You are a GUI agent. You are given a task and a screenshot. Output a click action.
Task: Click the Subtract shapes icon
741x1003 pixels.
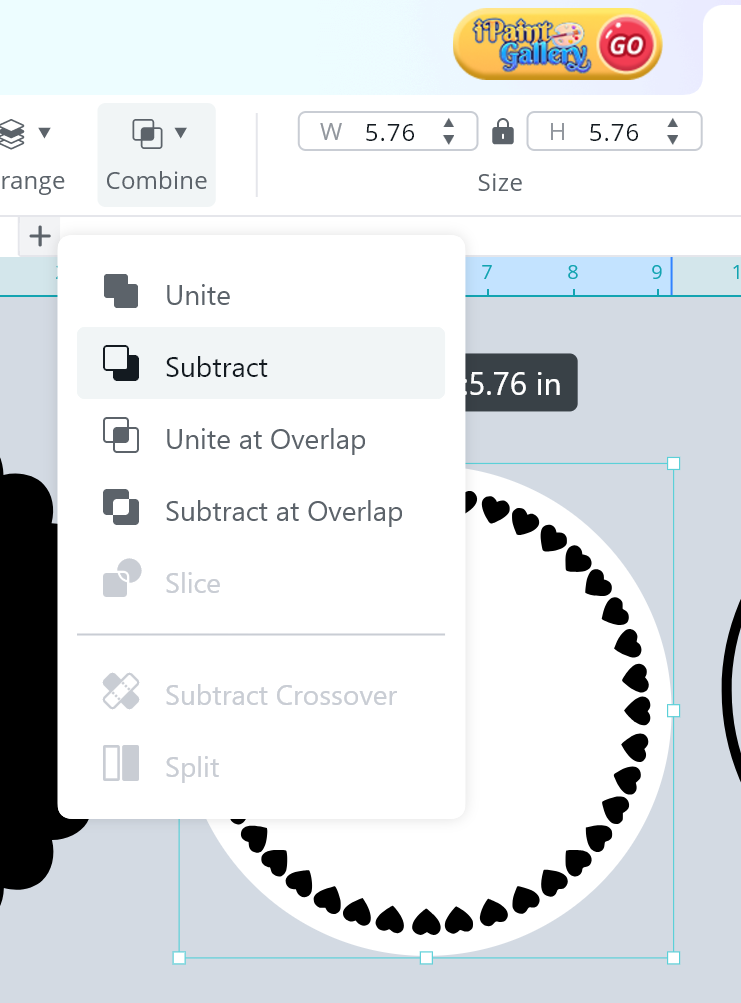[x=121, y=364]
